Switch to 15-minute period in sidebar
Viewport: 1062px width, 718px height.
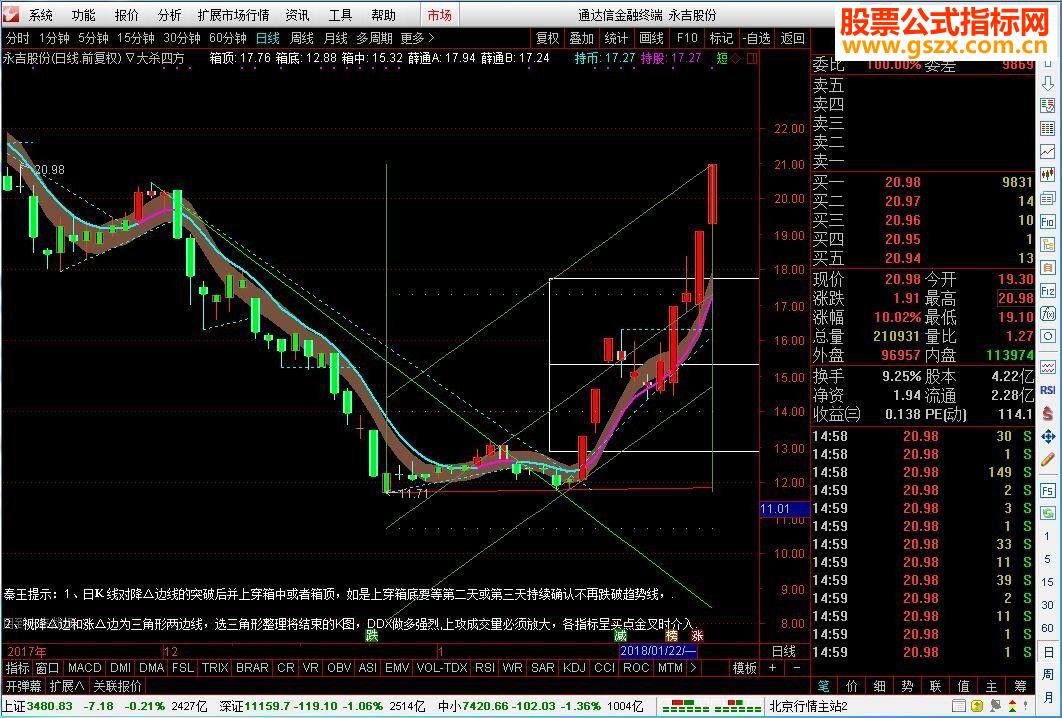[x=1048, y=583]
